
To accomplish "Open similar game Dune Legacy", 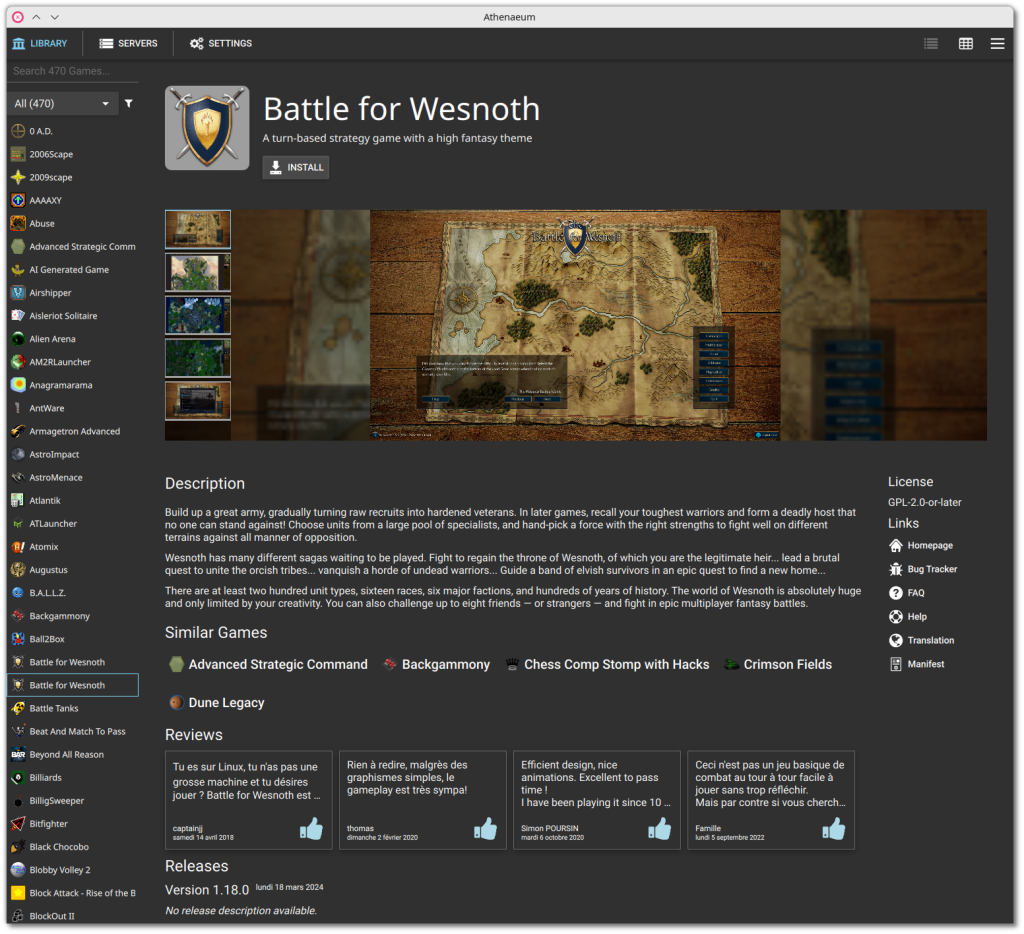I will 217,703.
